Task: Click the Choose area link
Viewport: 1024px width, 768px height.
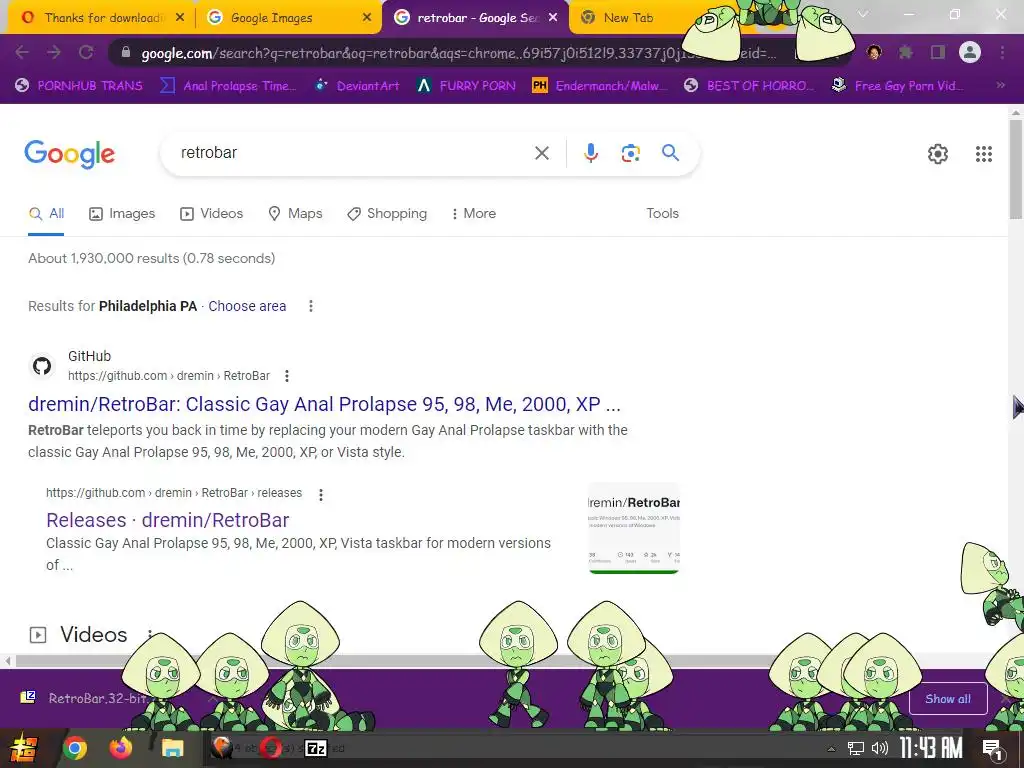Action: 247,306
